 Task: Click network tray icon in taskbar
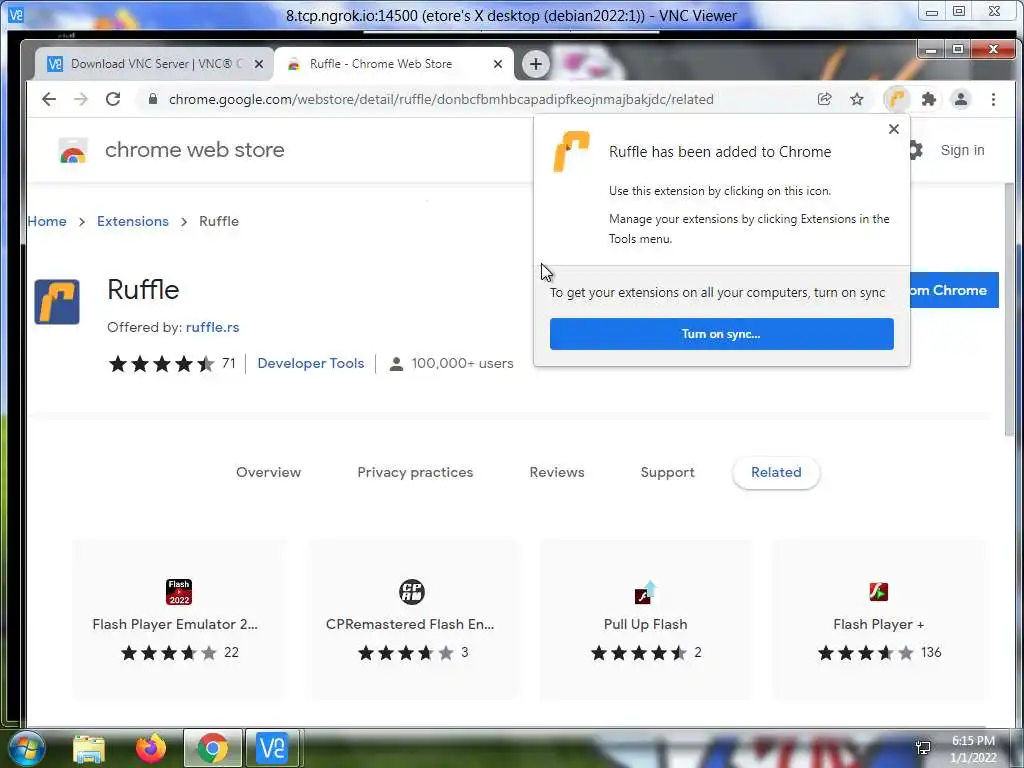pos(923,748)
